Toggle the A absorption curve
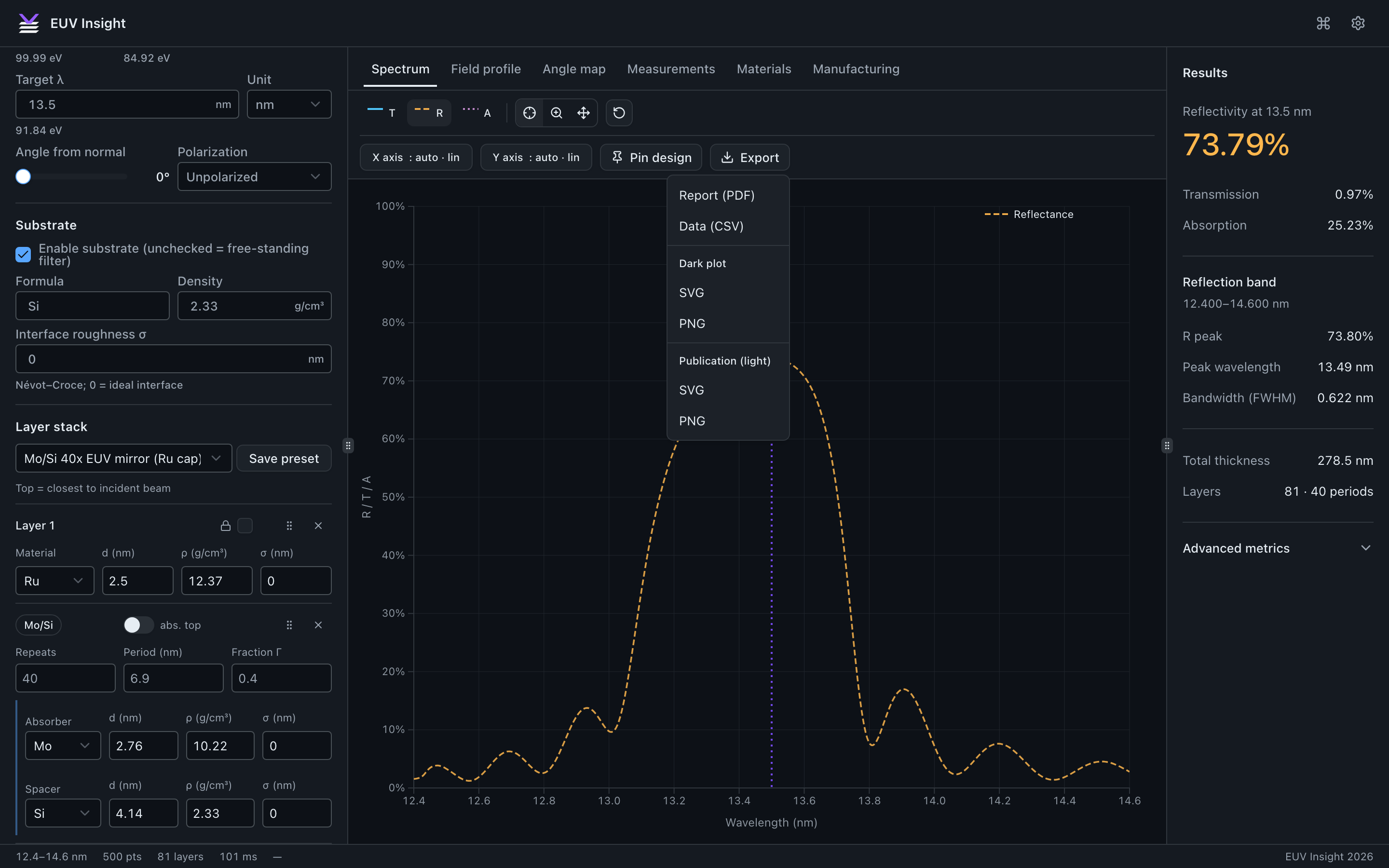This screenshot has width=1389, height=868. pyautogui.click(x=477, y=112)
